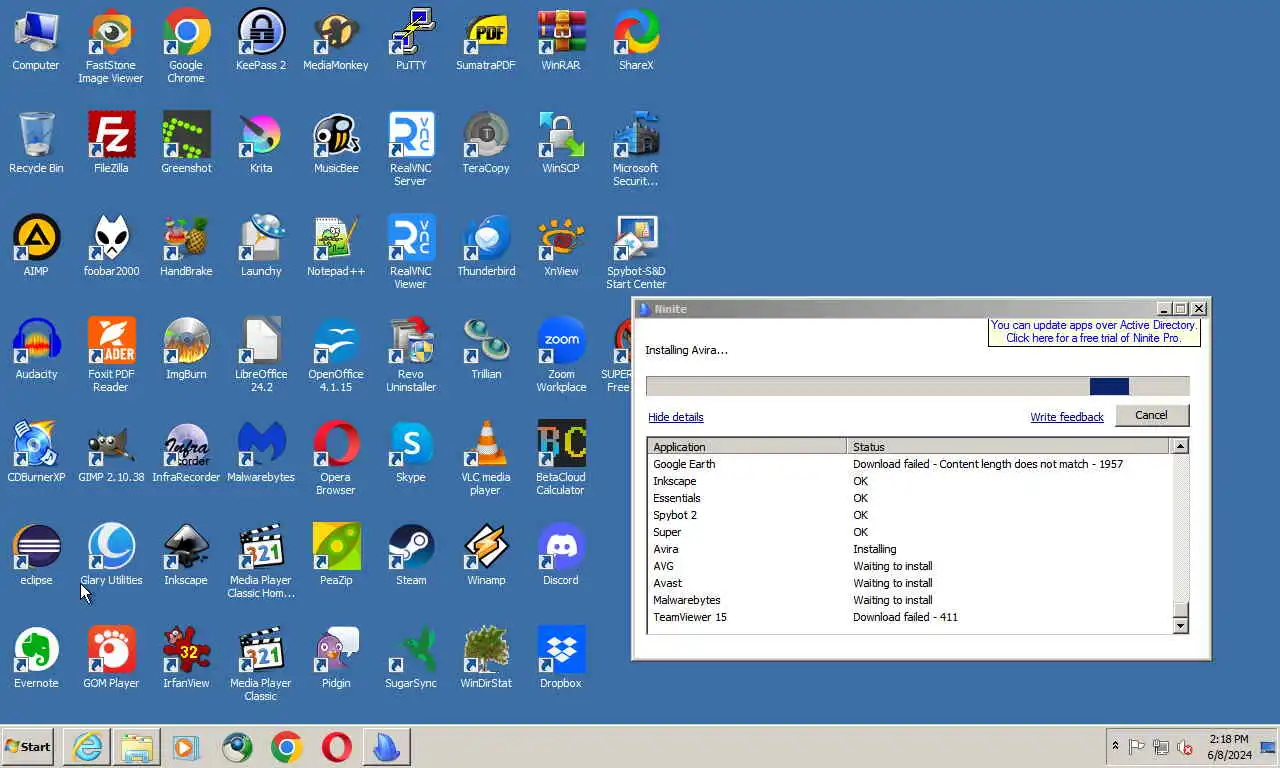Click the Status column header

pos(1008,447)
